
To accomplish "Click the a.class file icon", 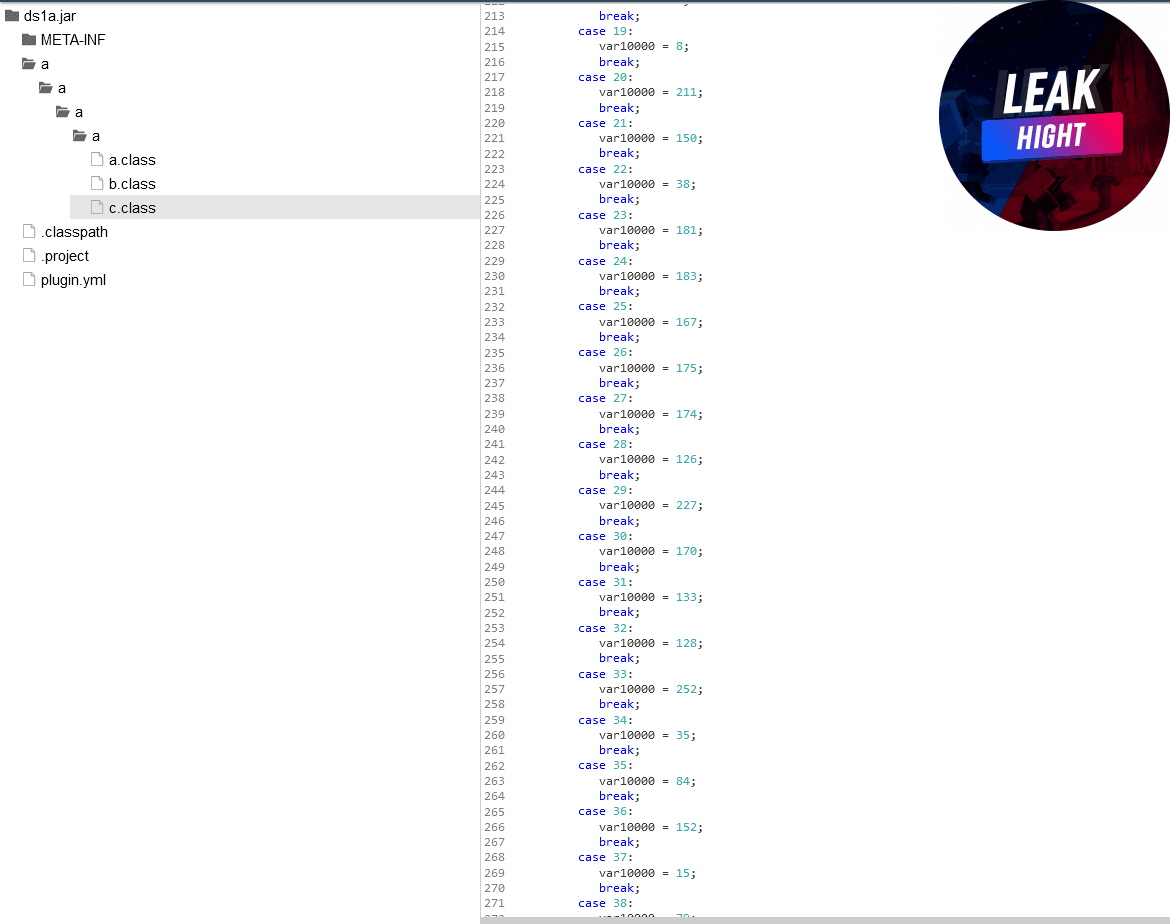I will coord(97,159).
